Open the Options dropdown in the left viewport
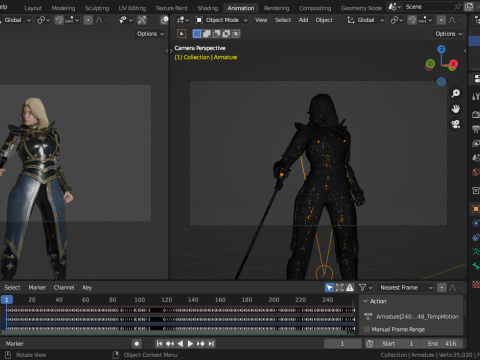This screenshot has height=360, width=480. tap(150, 34)
